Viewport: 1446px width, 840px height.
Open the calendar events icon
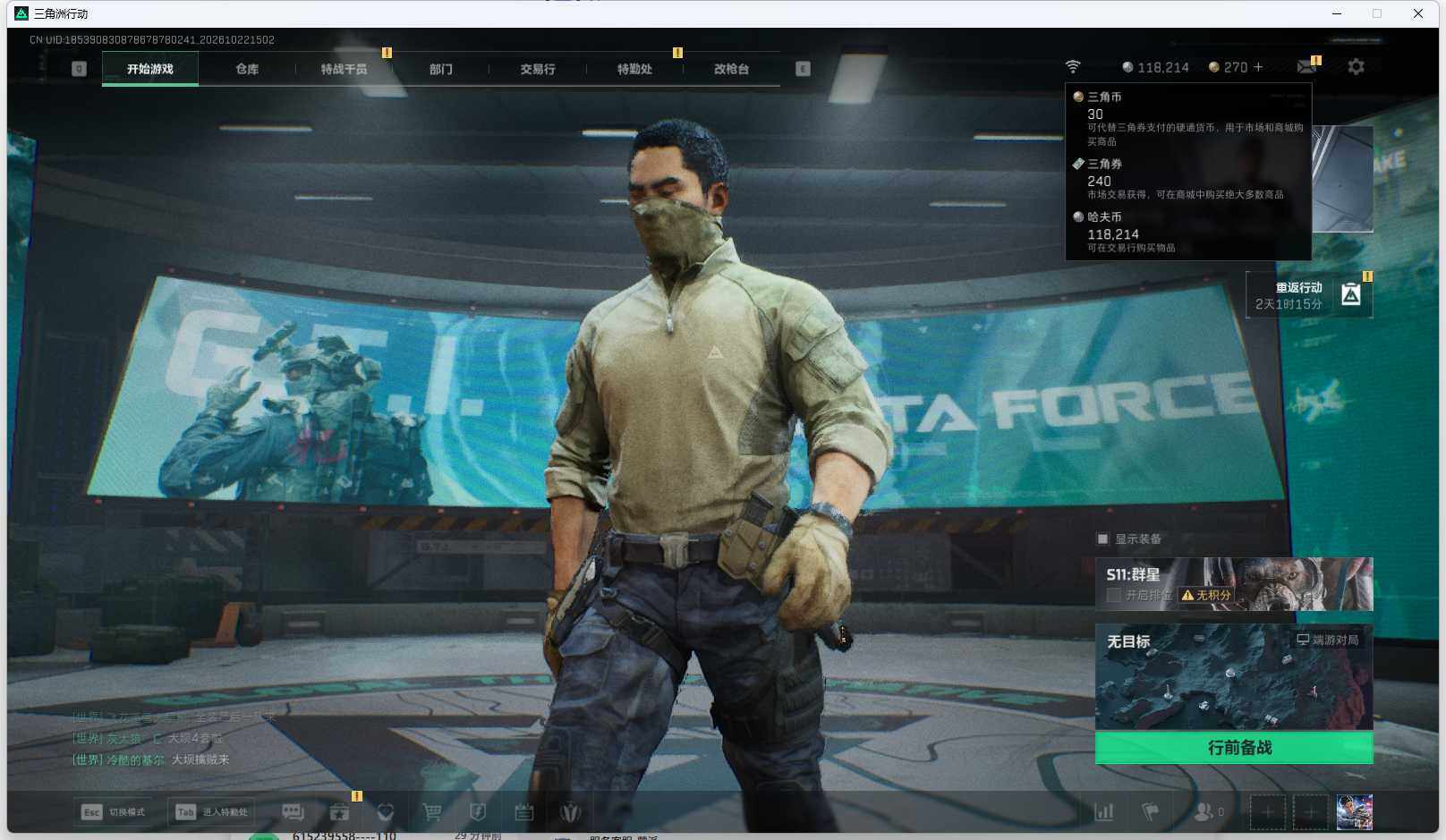click(x=524, y=812)
